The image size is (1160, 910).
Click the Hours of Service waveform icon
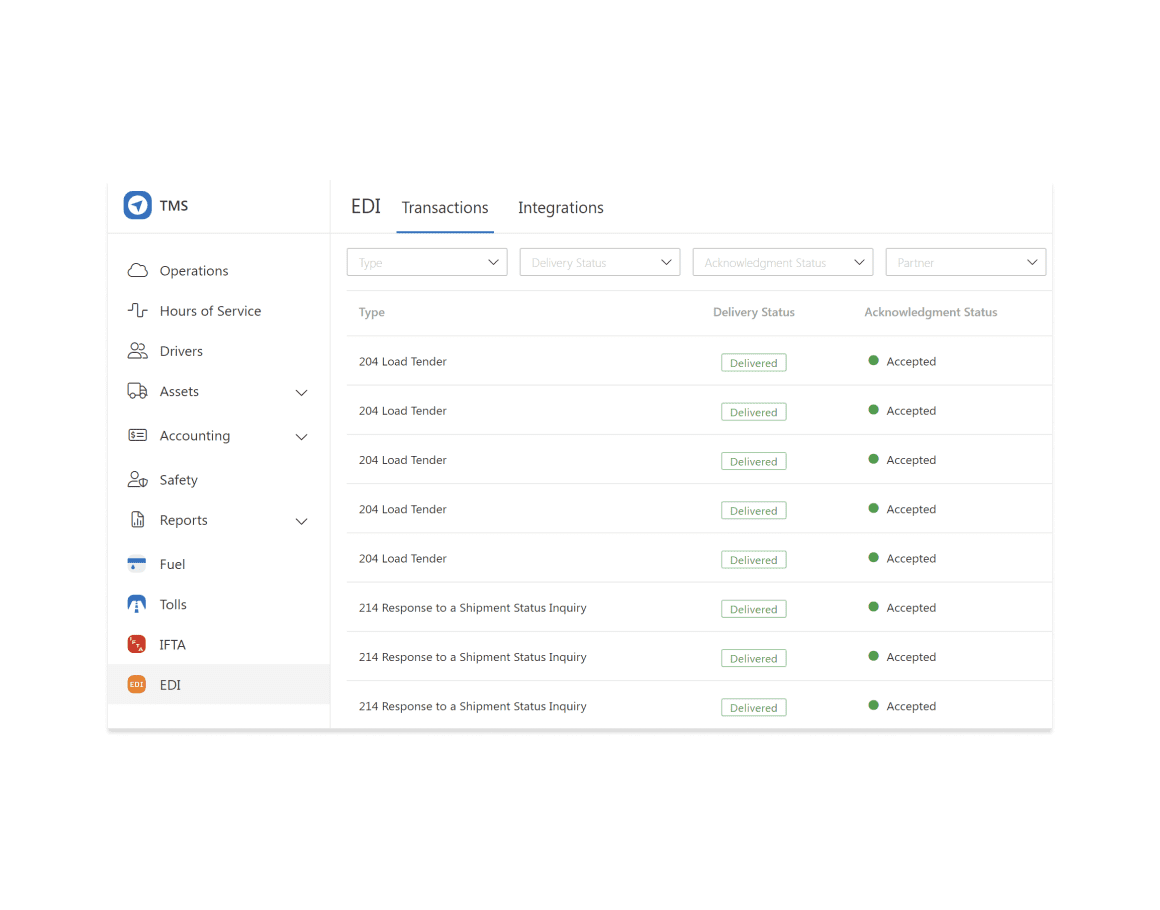point(137,310)
